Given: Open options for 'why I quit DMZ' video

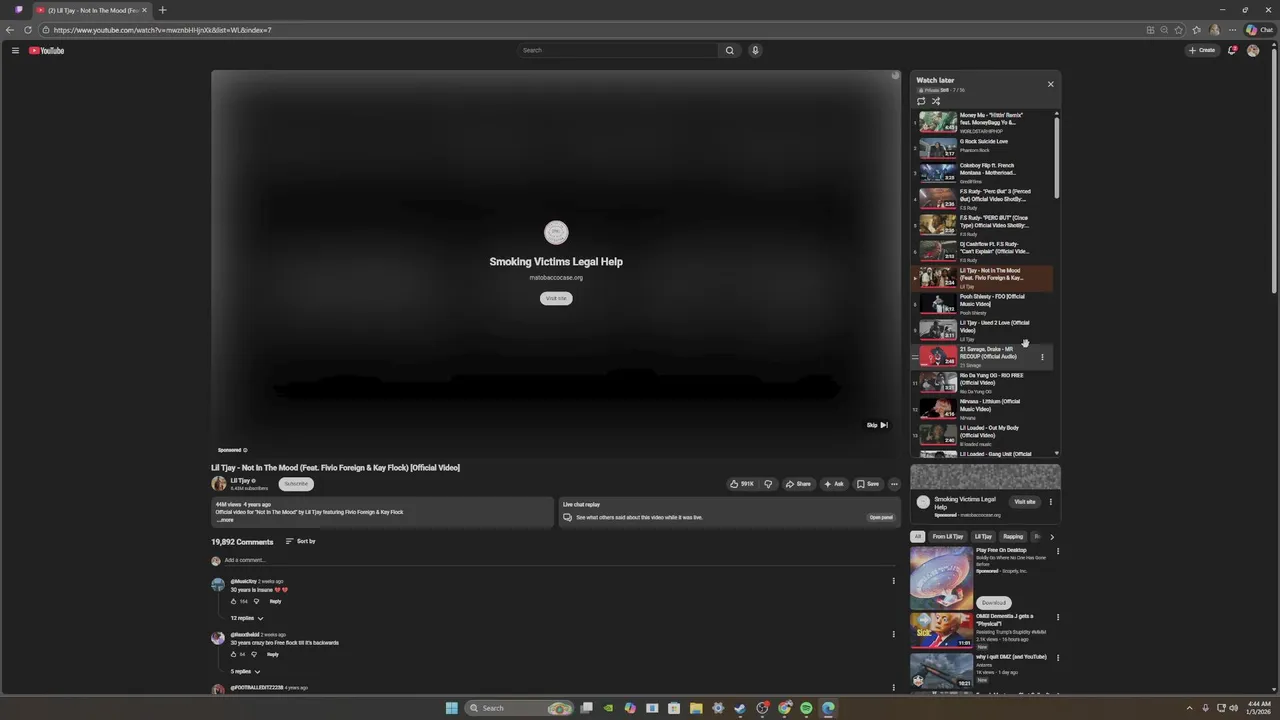Looking at the screenshot, I should 1058,658.
